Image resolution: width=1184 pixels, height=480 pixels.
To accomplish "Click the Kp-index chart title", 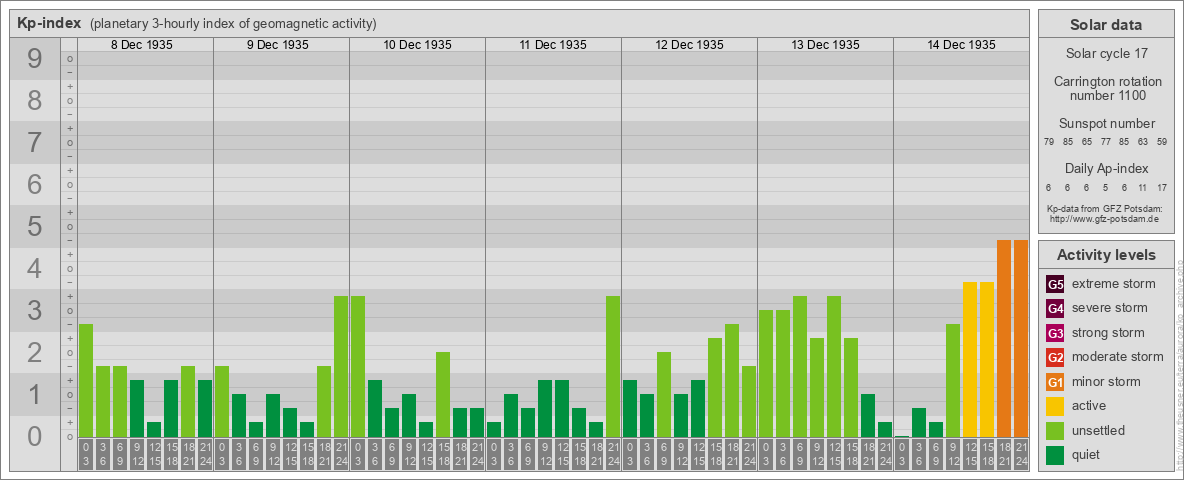I will [x=49, y=23].
